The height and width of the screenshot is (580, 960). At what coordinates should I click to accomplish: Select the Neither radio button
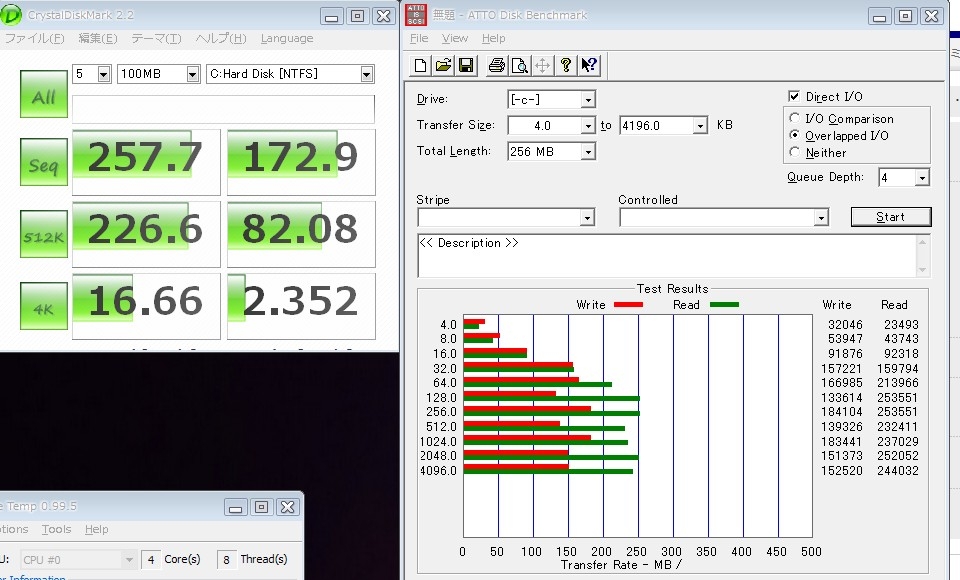(795, 153)
